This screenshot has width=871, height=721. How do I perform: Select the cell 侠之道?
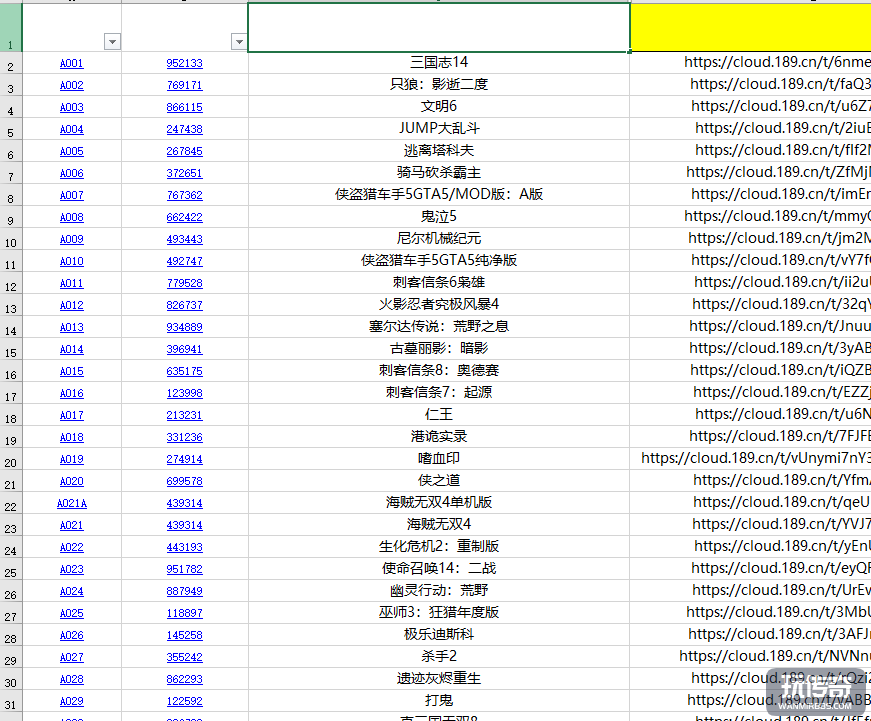[439, 480]
